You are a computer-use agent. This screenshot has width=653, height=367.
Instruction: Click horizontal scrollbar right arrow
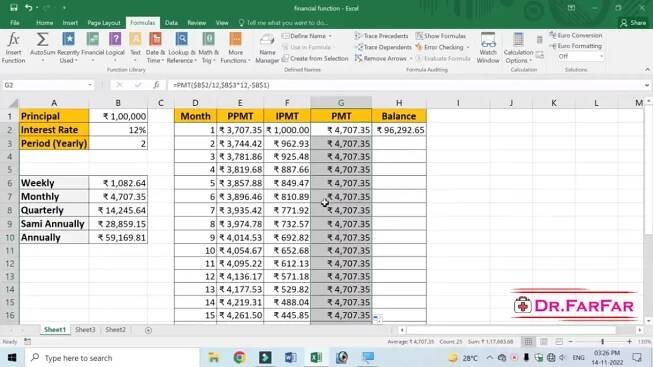[640, 330]
